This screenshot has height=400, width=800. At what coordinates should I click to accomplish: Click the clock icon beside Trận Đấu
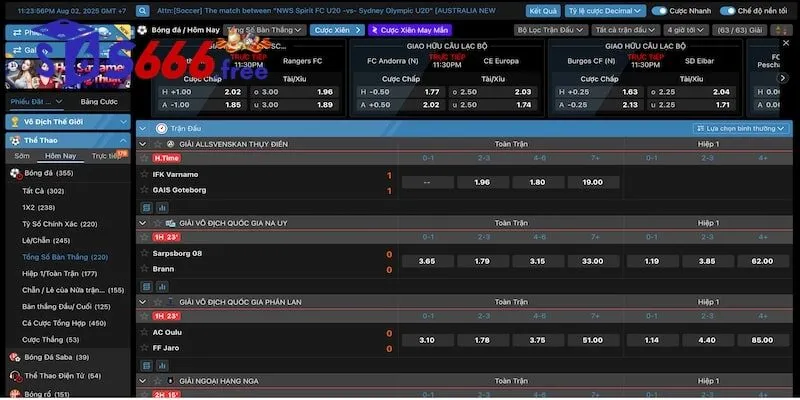coord(161,129)
